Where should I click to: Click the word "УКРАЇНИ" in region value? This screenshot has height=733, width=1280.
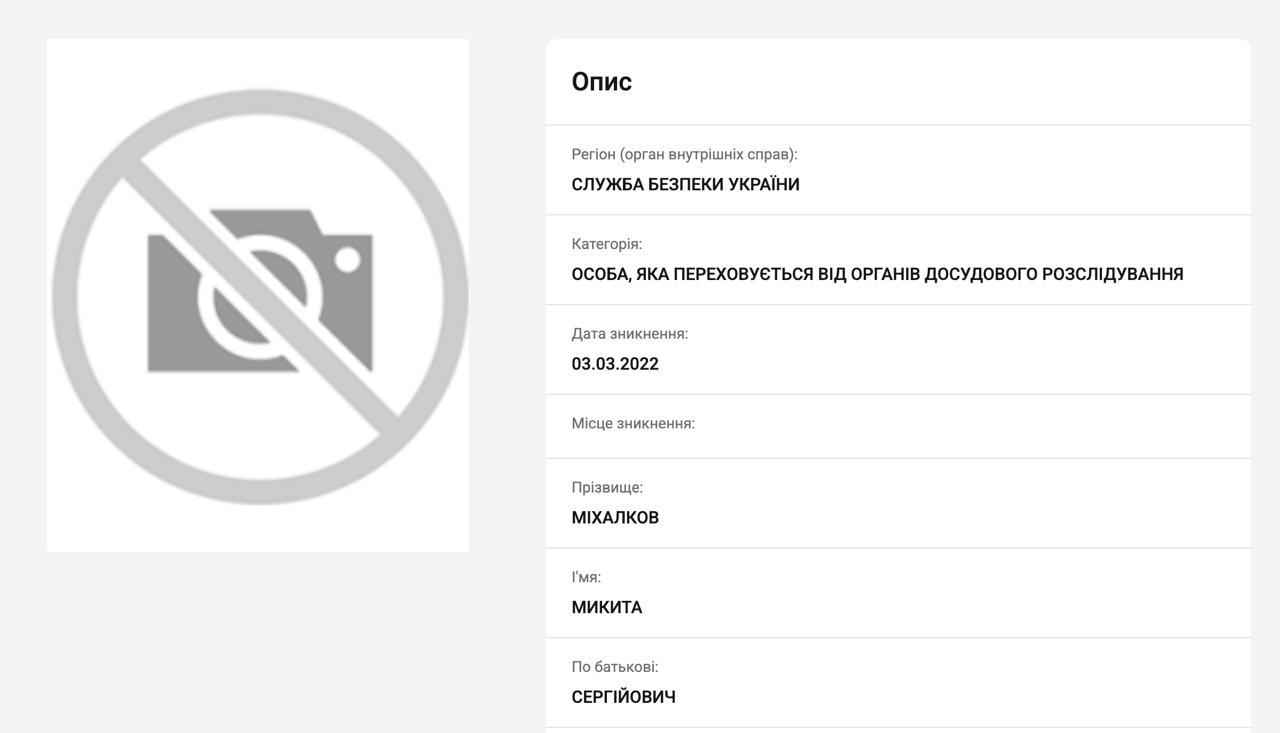point(763,185)
